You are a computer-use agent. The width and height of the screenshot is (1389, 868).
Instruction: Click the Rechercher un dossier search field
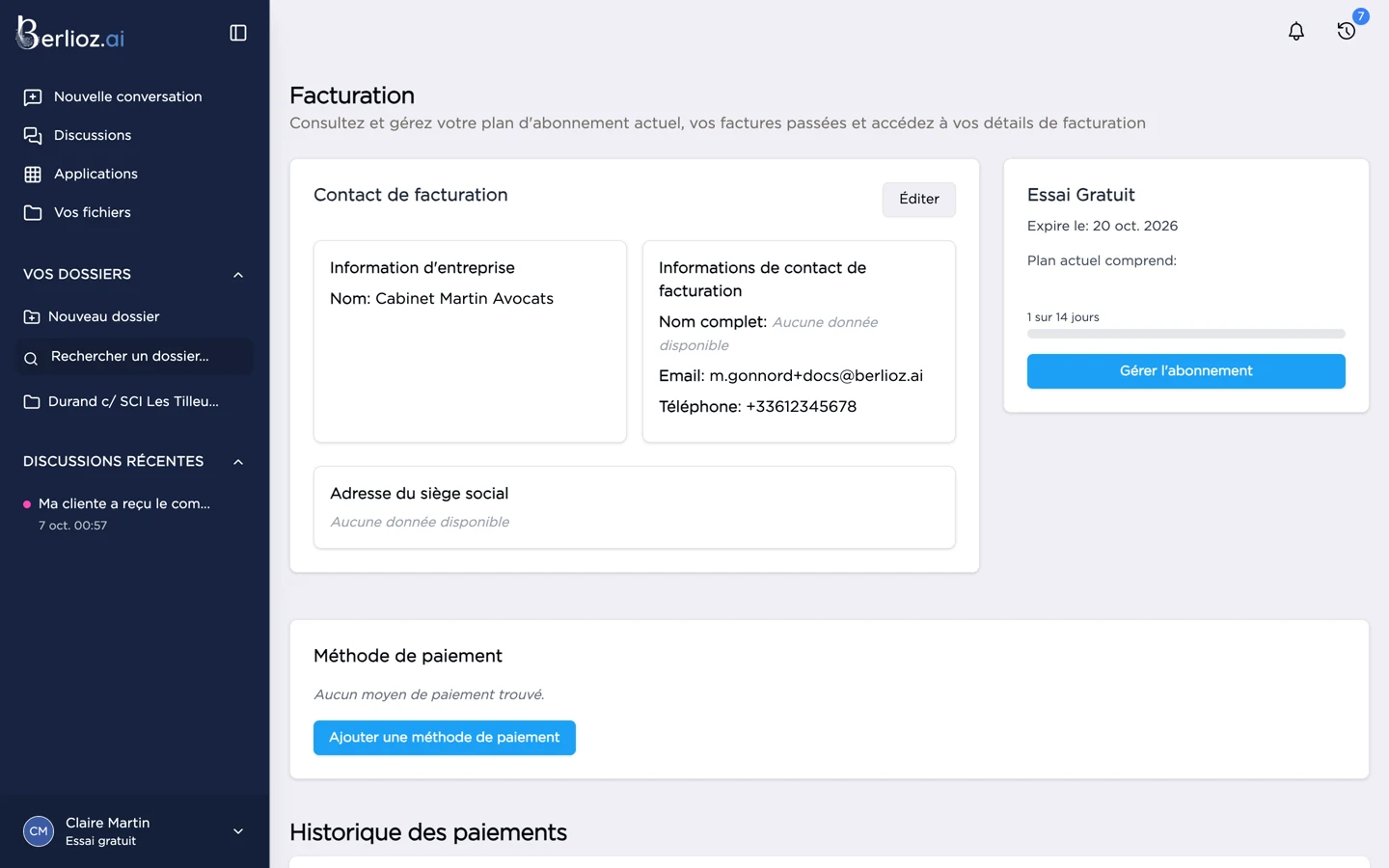pyautogui.click(x=135, y=357)
